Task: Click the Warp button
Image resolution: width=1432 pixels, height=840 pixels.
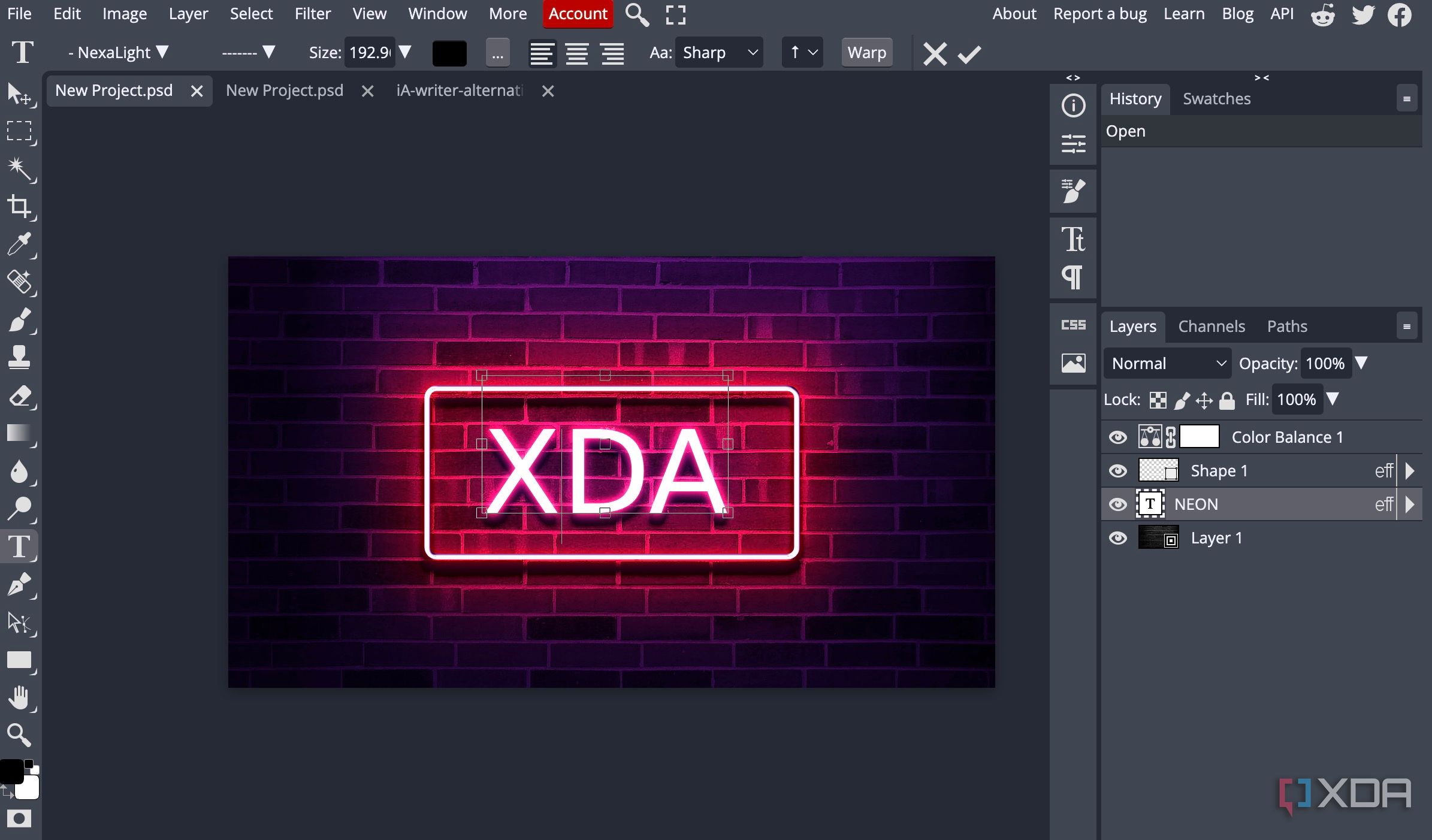Action: (866, 53)
